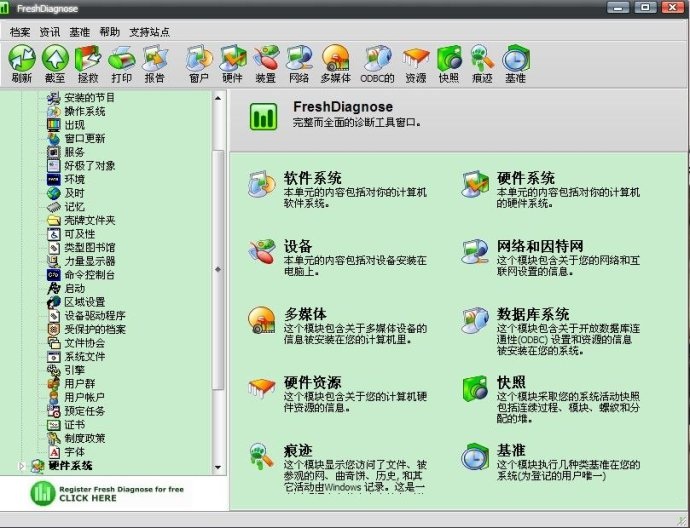The height and width of the screenshot is (528, 690).
Task: Select 可及性 in the tree
Action: (x=80, y=234)
